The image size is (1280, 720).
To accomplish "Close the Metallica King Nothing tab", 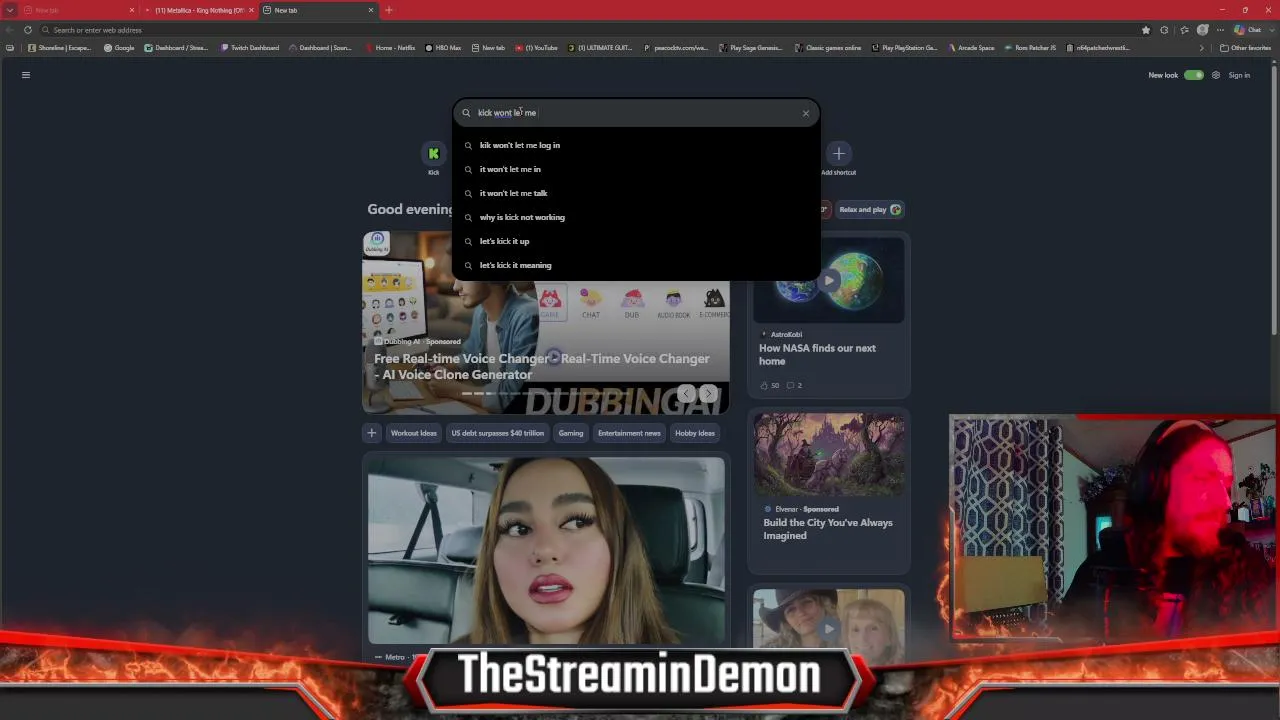I will coord(251,10).
